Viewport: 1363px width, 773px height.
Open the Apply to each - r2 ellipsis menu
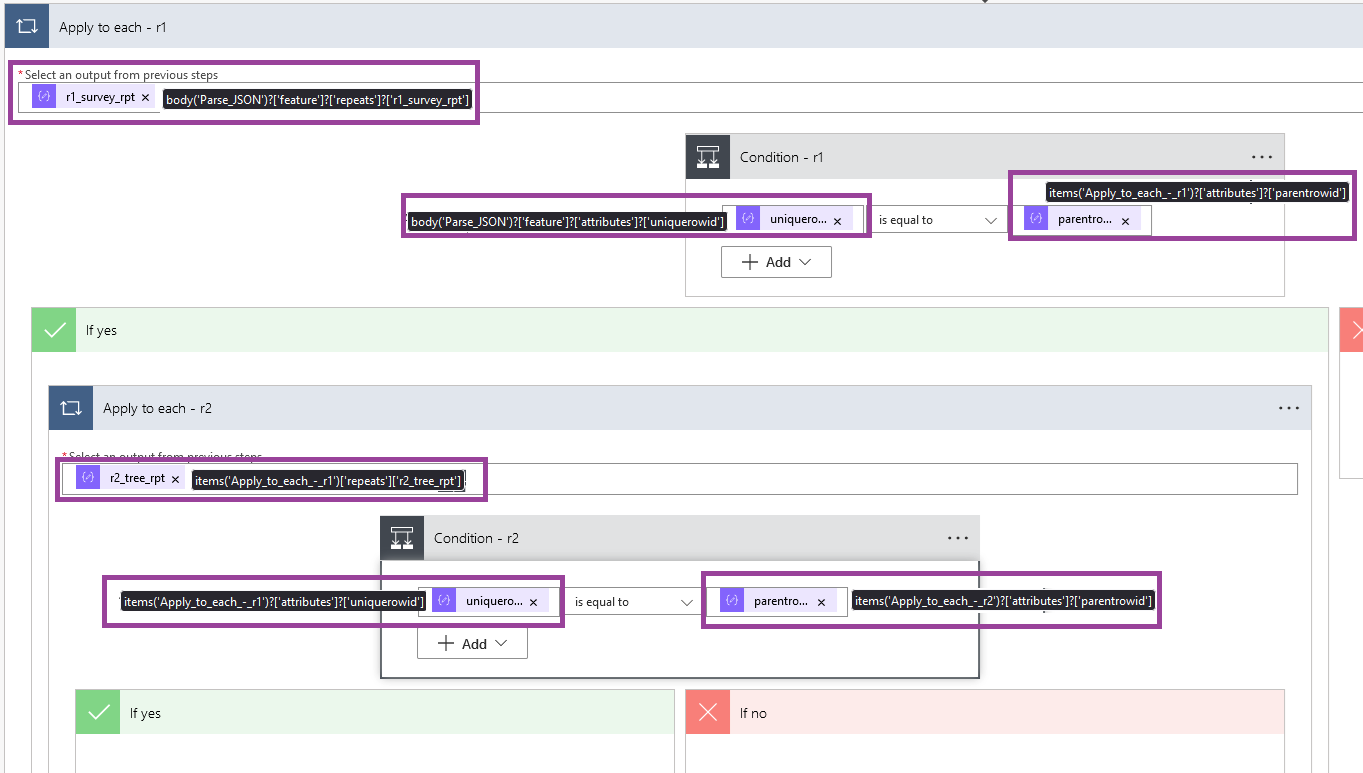point(1288,407)
